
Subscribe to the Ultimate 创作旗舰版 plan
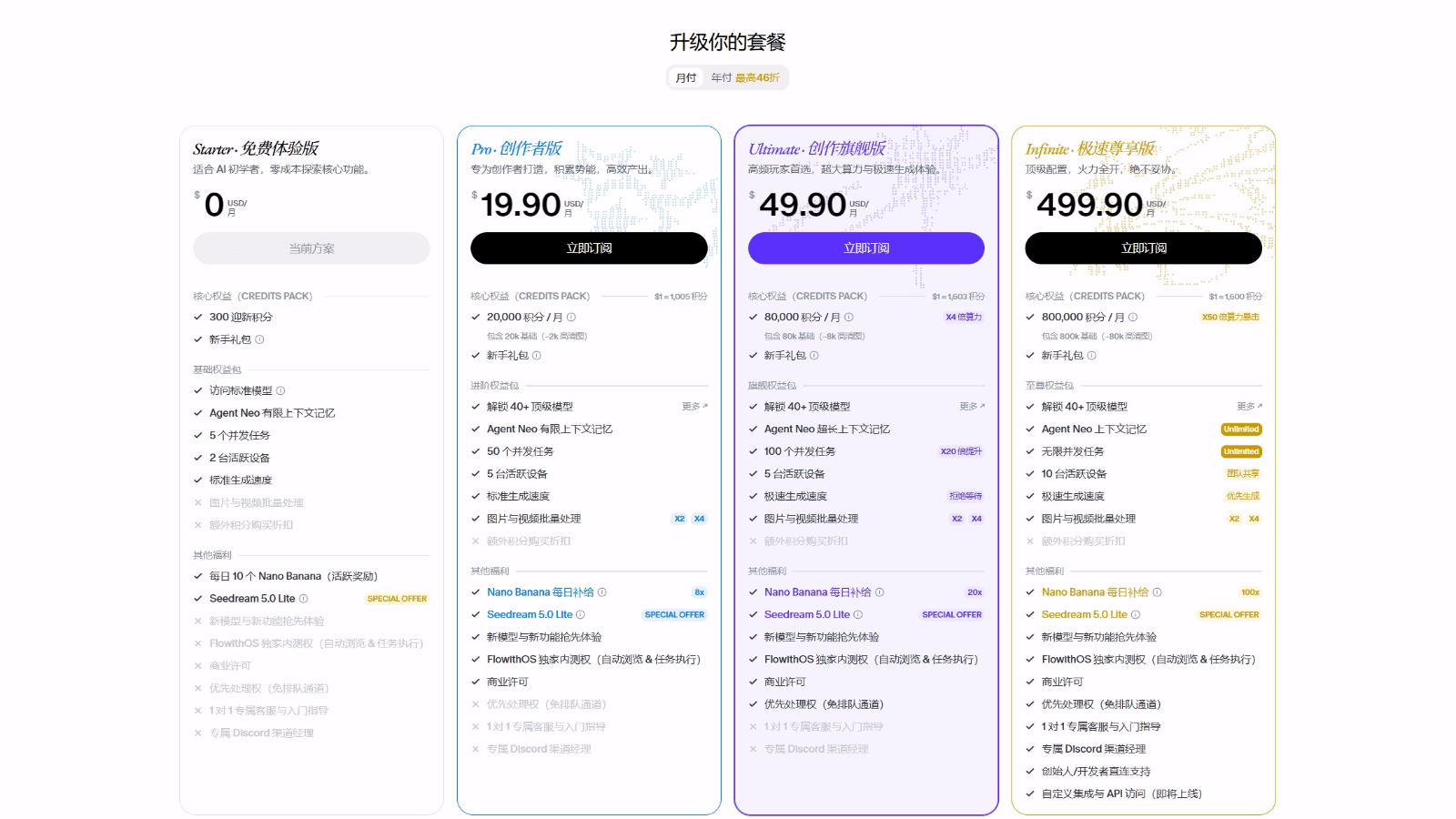click(x=865, y=248)
